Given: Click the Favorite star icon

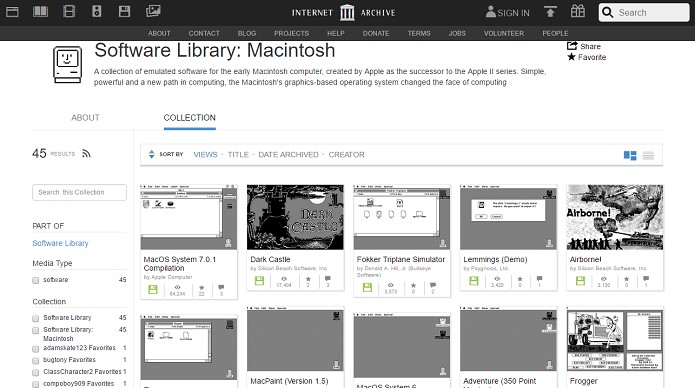Looking at the screenshot, I should [x=571, y=57].
